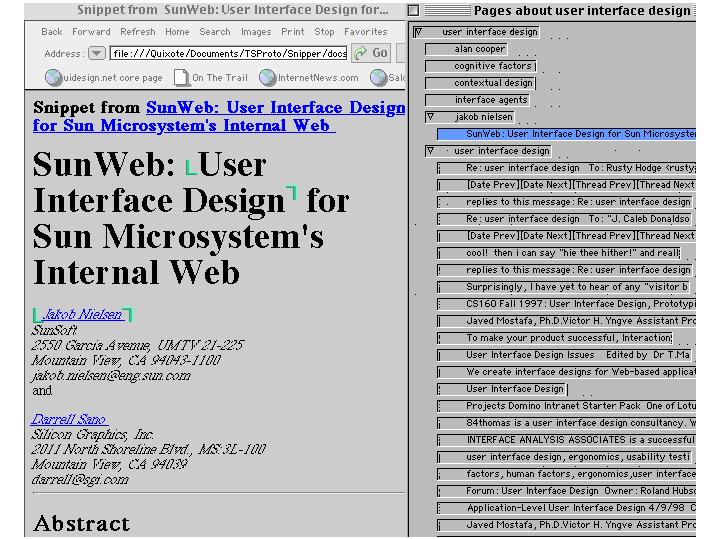Open InternetNews.com favorite globe icon
719x539 pixels.
pyautogui.click(x=267, y=78)
